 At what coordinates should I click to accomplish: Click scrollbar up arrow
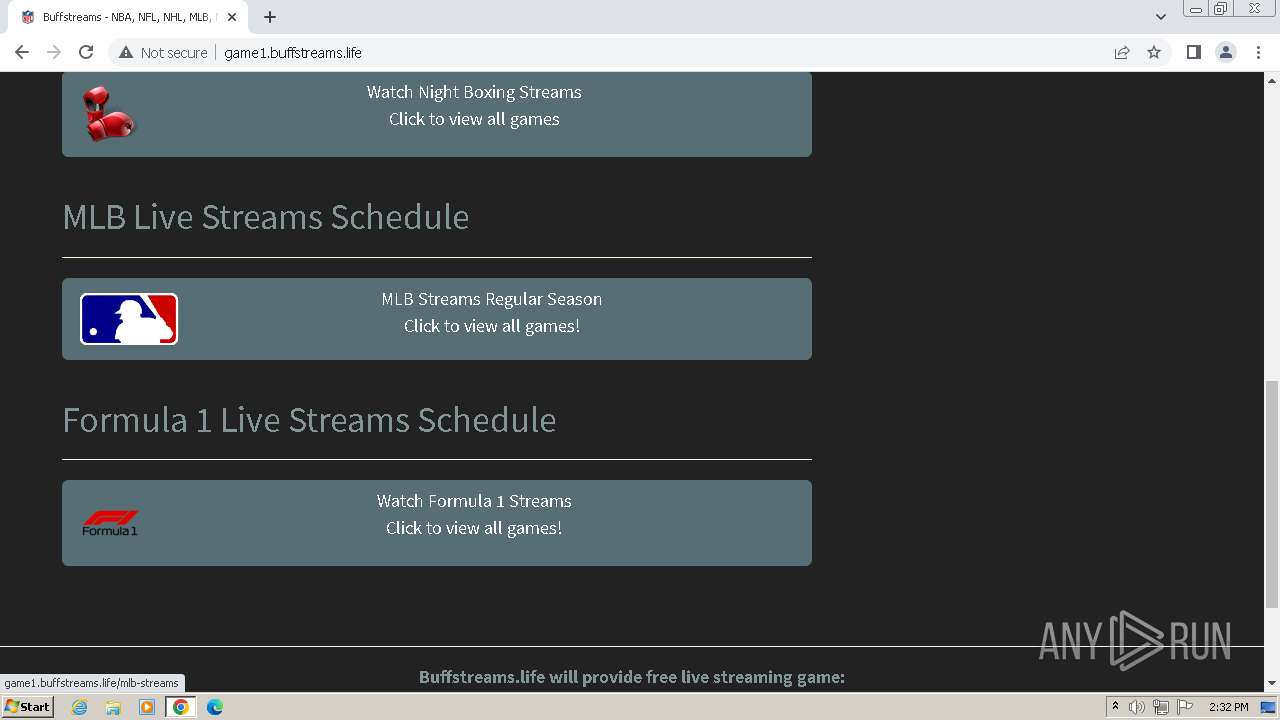[1272, 79]
